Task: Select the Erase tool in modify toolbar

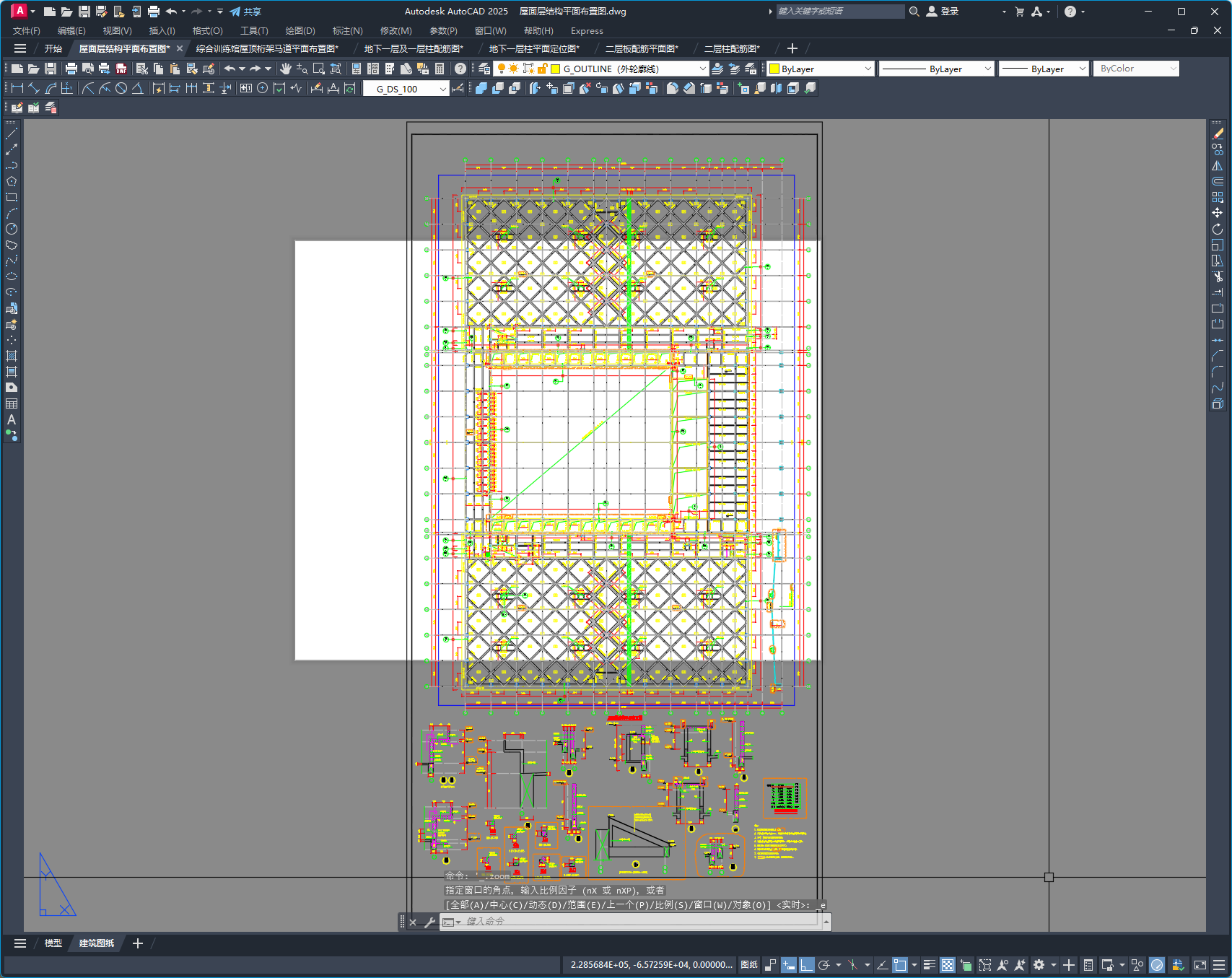Action: (1218, 134)
